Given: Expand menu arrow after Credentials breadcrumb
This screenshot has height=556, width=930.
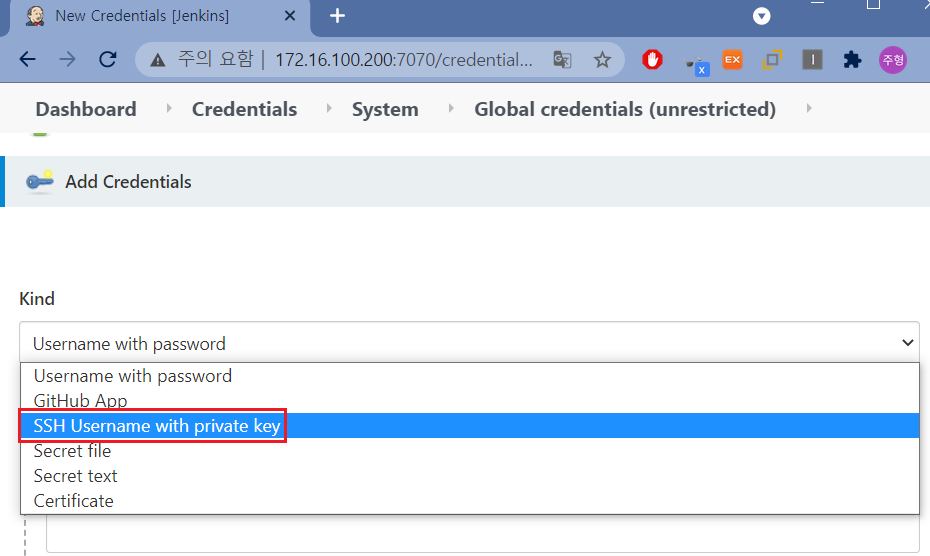Looking at the screenshot, I should (x=329, y=109).
